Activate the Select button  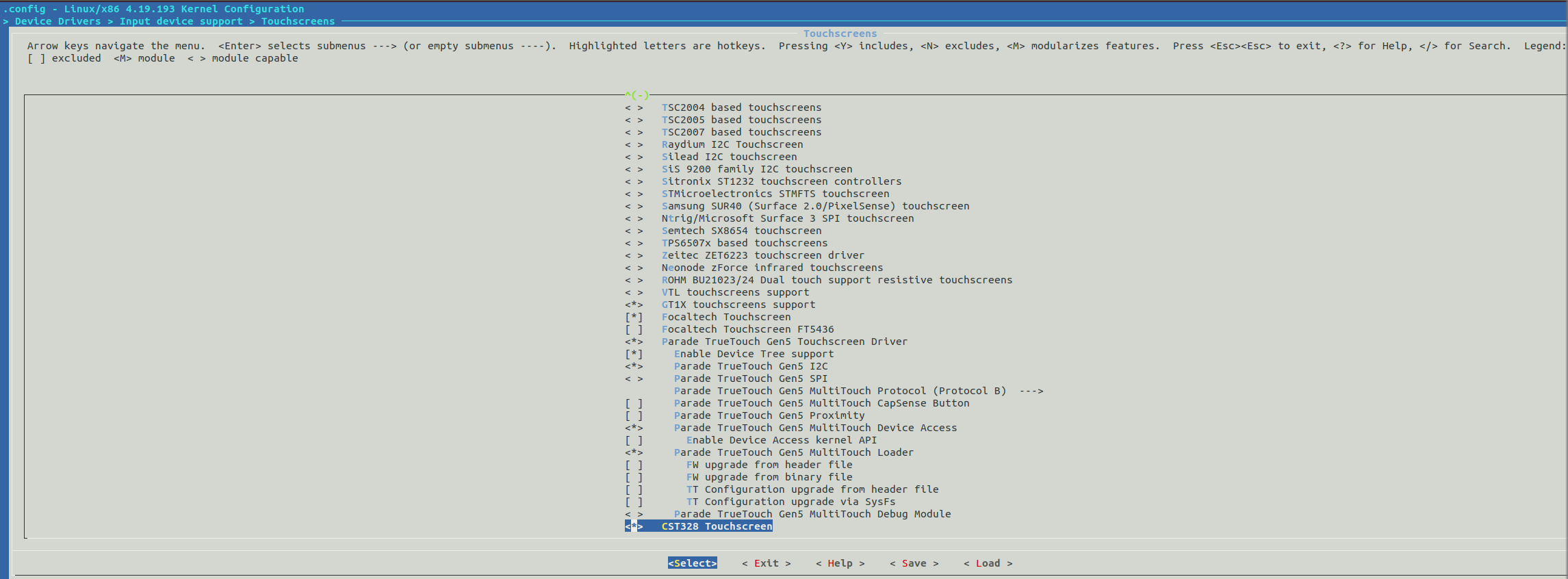(x=693, y=563)
